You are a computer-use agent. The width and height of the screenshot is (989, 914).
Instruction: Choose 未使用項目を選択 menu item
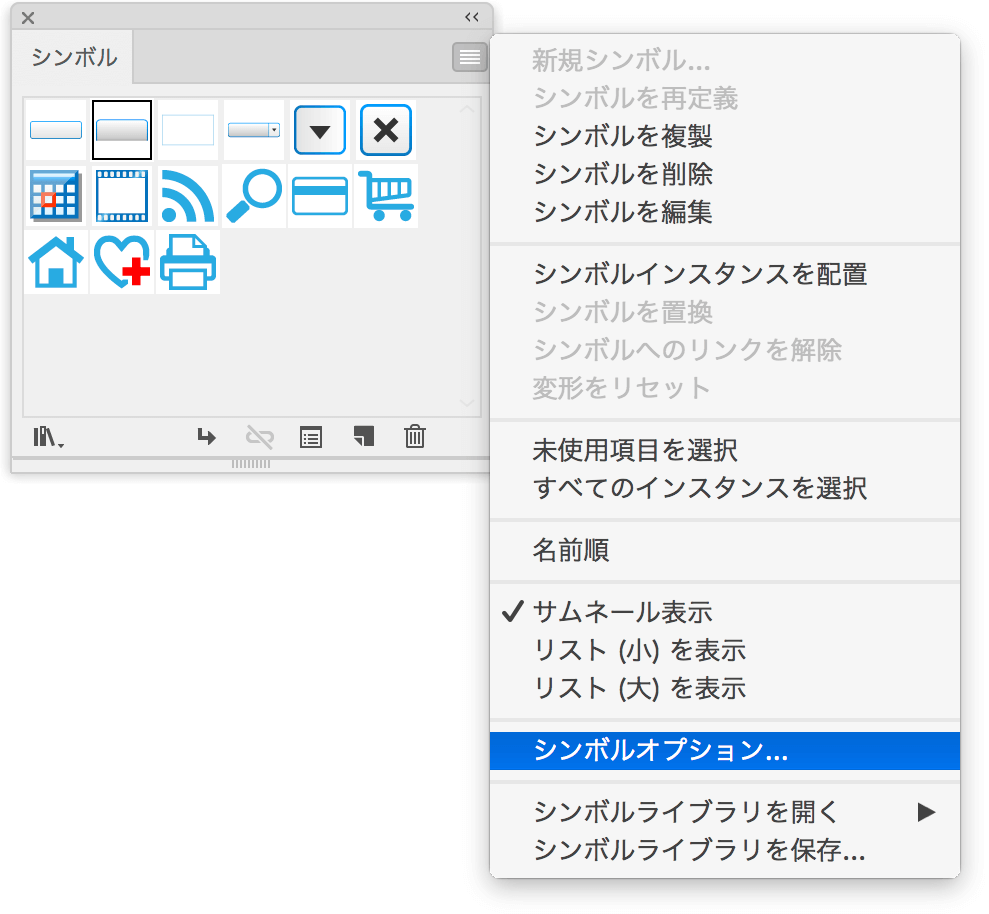[725, 450]
